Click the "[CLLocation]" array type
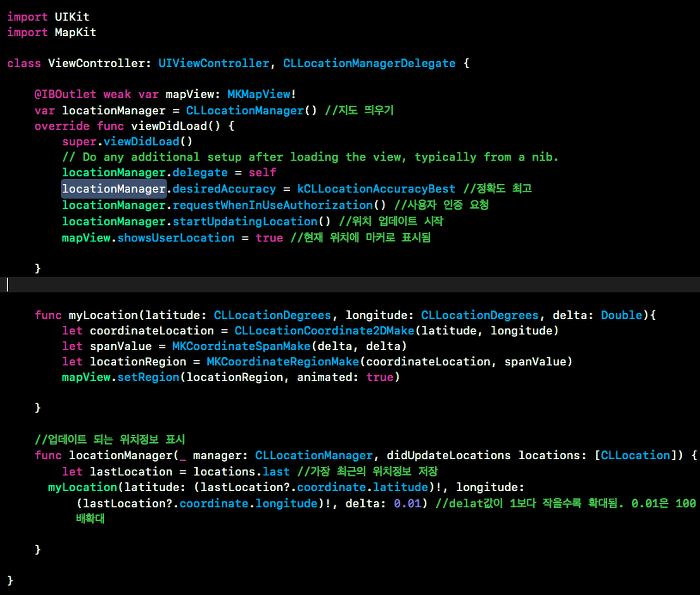The width and height of the screenshot is (700, 595). click(x=636, y=456)
